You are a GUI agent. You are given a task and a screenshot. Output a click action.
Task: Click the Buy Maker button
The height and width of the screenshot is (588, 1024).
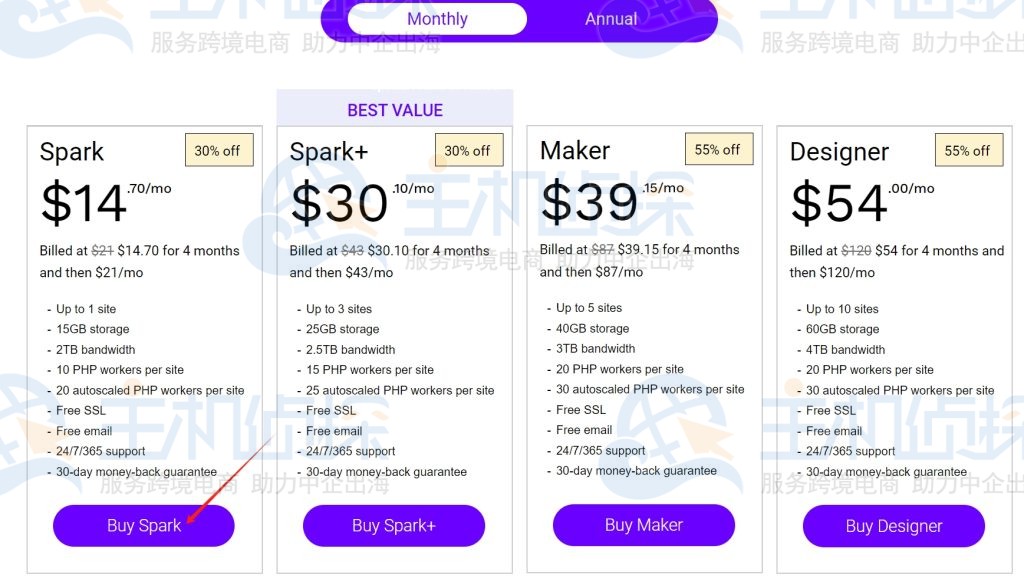[x=643, y=524]
